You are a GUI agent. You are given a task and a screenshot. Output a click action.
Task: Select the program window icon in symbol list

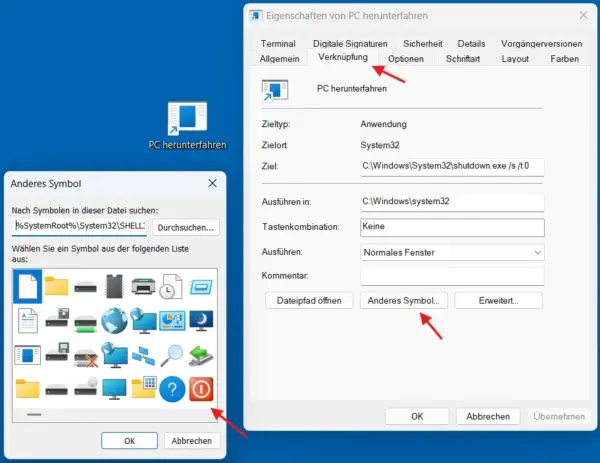28,355
